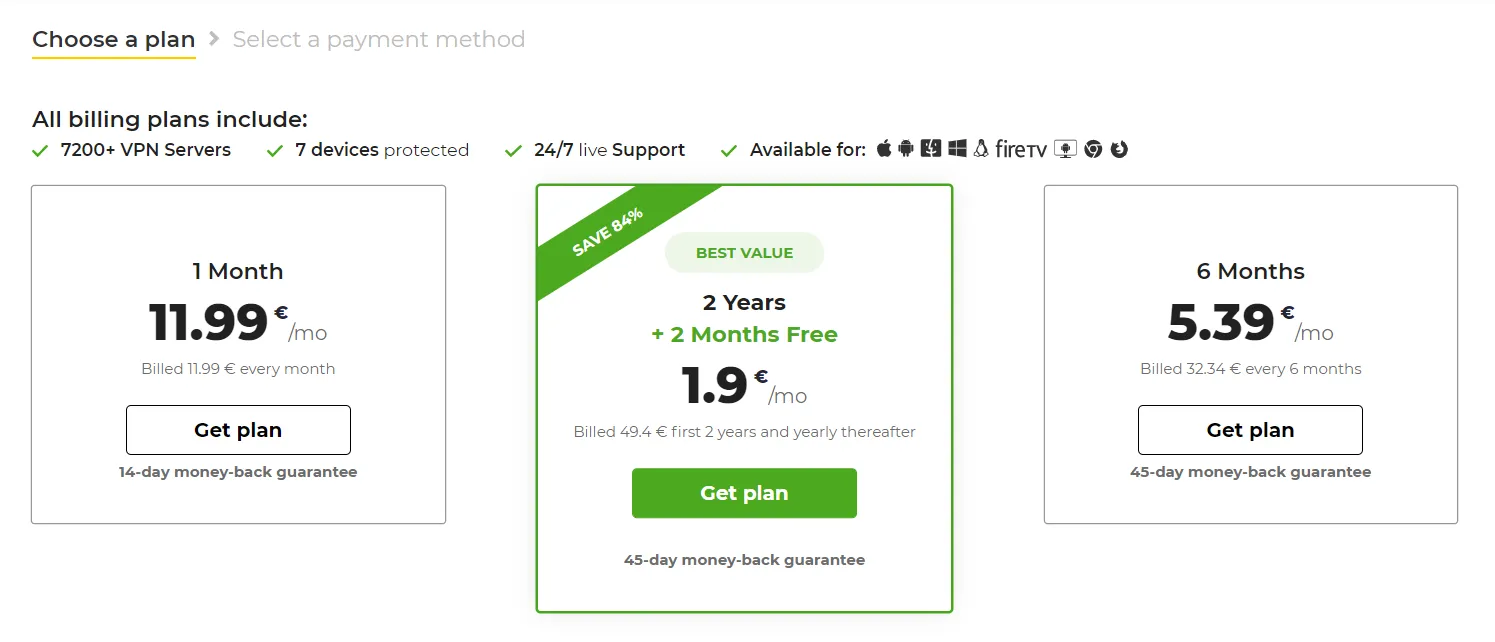Get plan for the 6 Months option
The width and height of the screenshot is (1495, 642).
click(1249, 429)
